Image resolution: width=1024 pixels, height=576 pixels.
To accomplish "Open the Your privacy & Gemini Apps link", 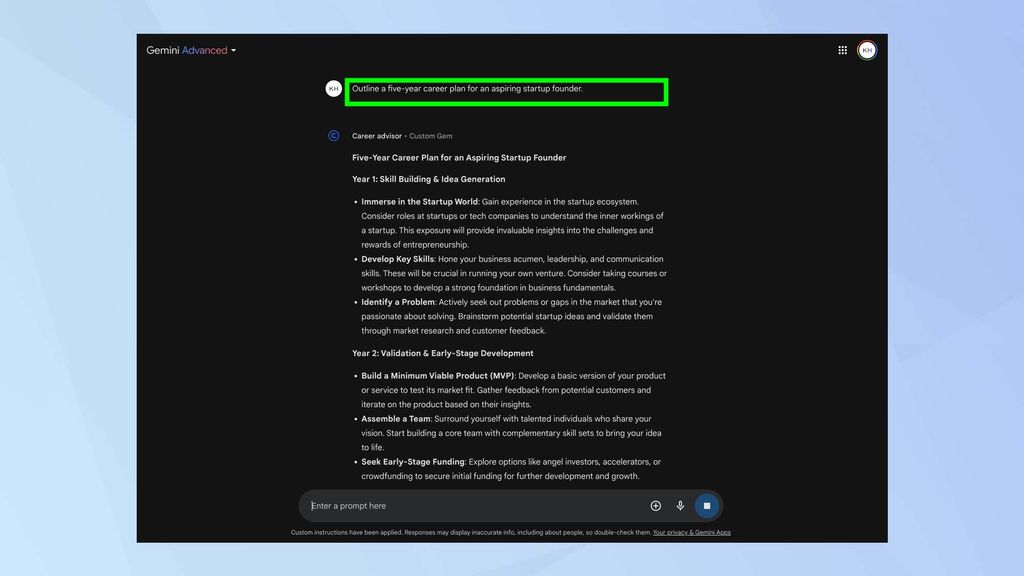I will point(691,532).
